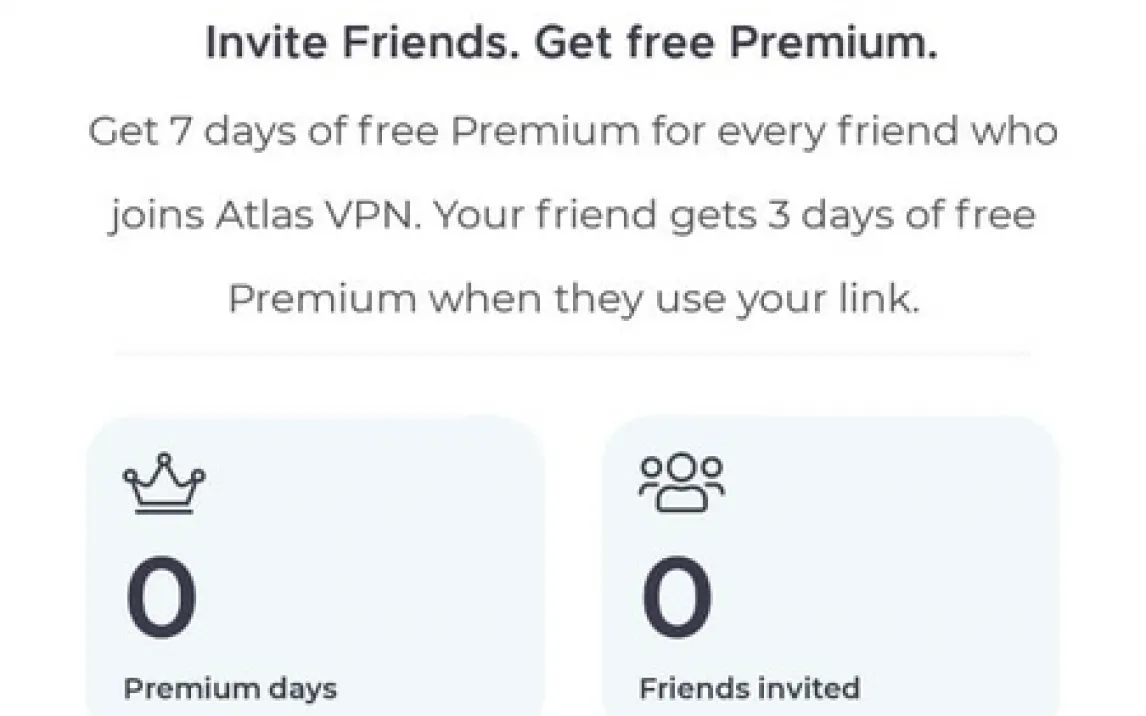Click the word "Premium" starting the last line

321,299
